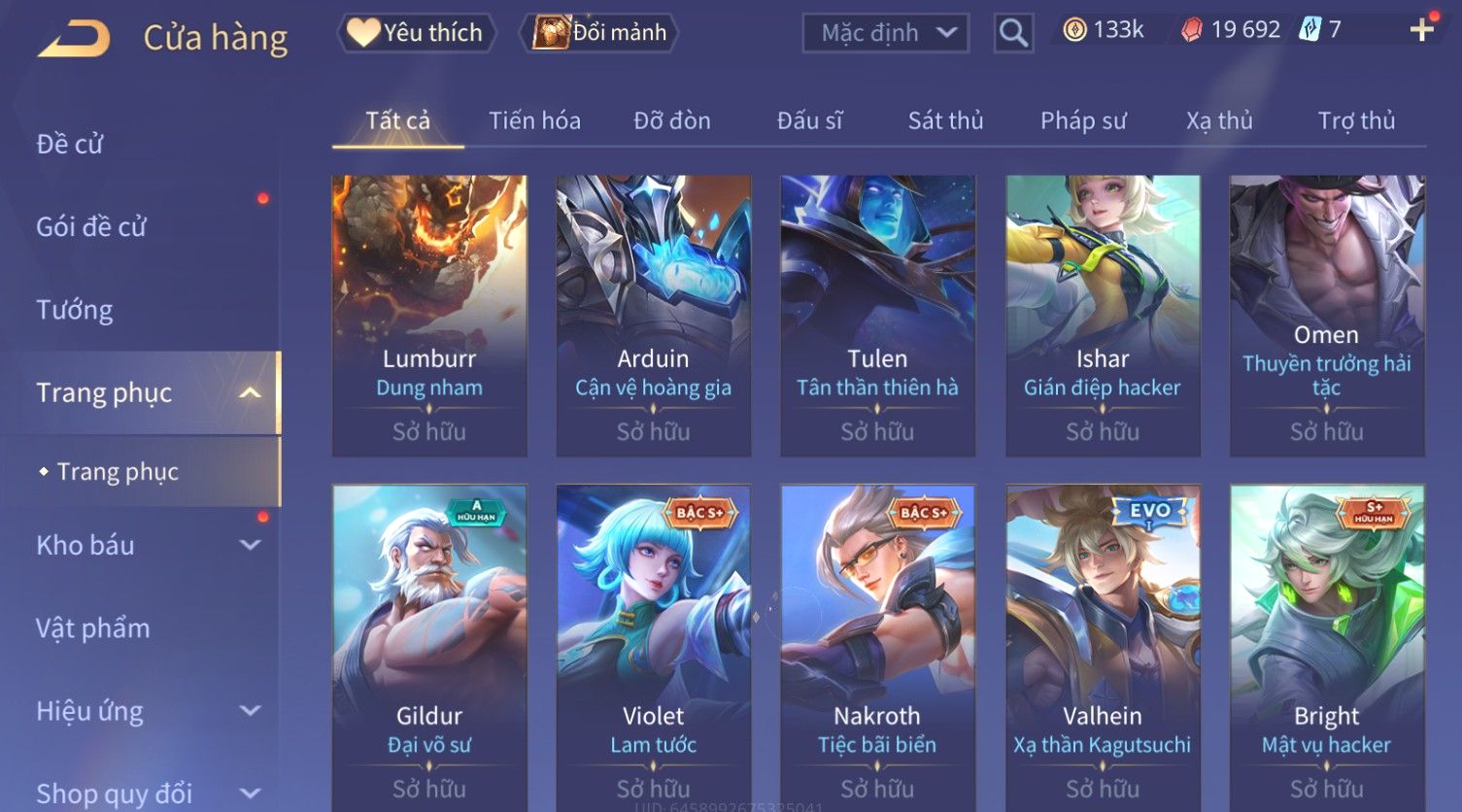Collapse the Trang phục sidebar section
Screen dimensions: 1462x812
[x=250, y=392]
